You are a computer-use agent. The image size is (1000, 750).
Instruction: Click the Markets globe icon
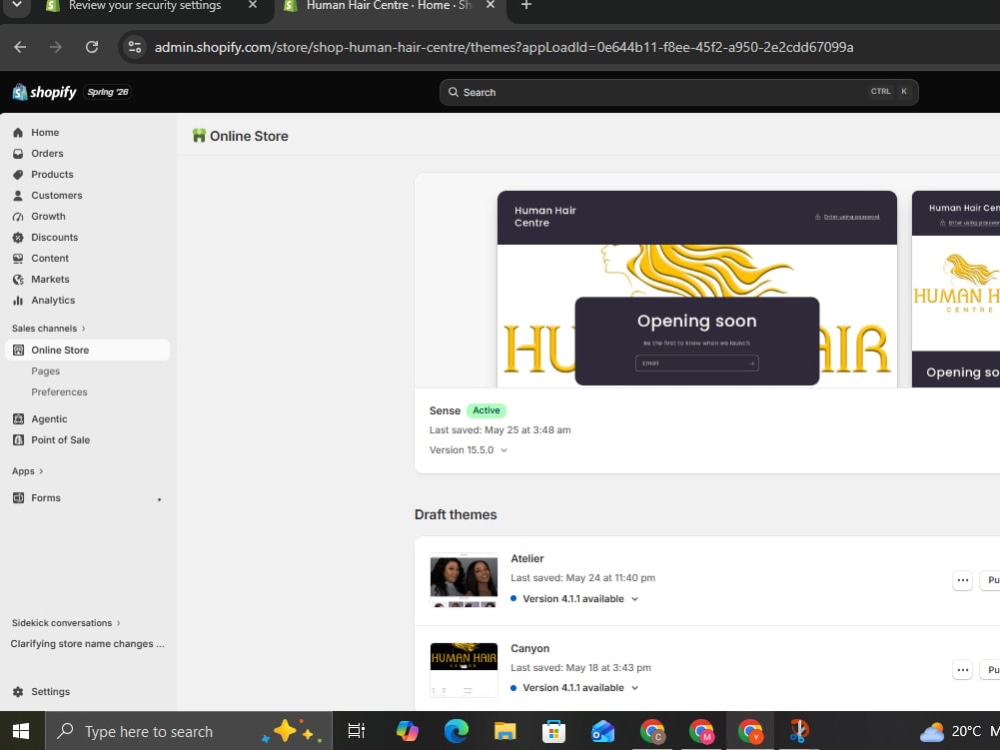click(x=18, y=279)
